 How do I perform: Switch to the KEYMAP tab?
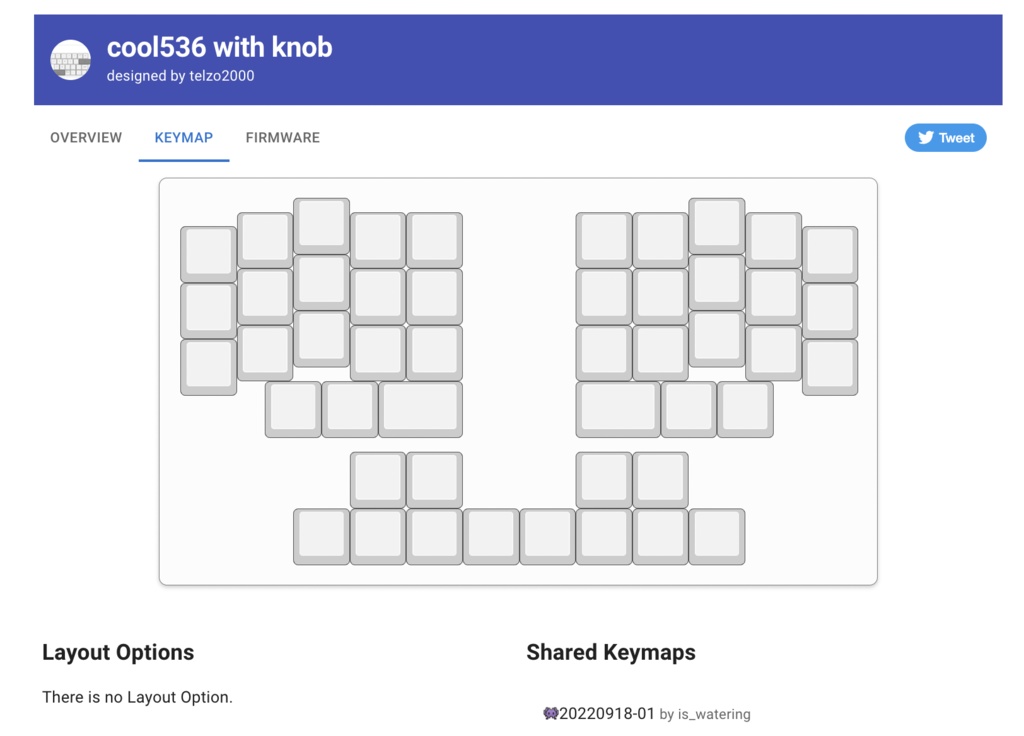tap(184, 138)
